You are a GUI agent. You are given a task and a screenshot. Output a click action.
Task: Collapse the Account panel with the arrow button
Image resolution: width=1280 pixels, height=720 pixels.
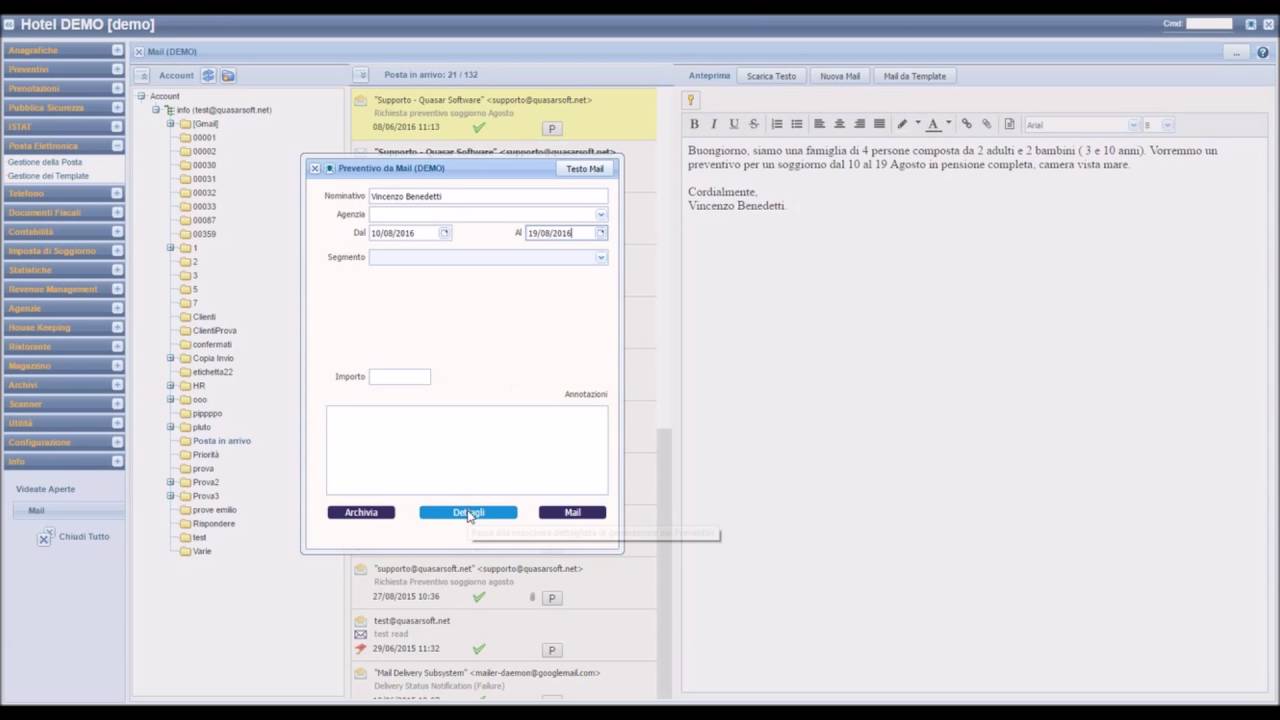(x=143, y=75)
